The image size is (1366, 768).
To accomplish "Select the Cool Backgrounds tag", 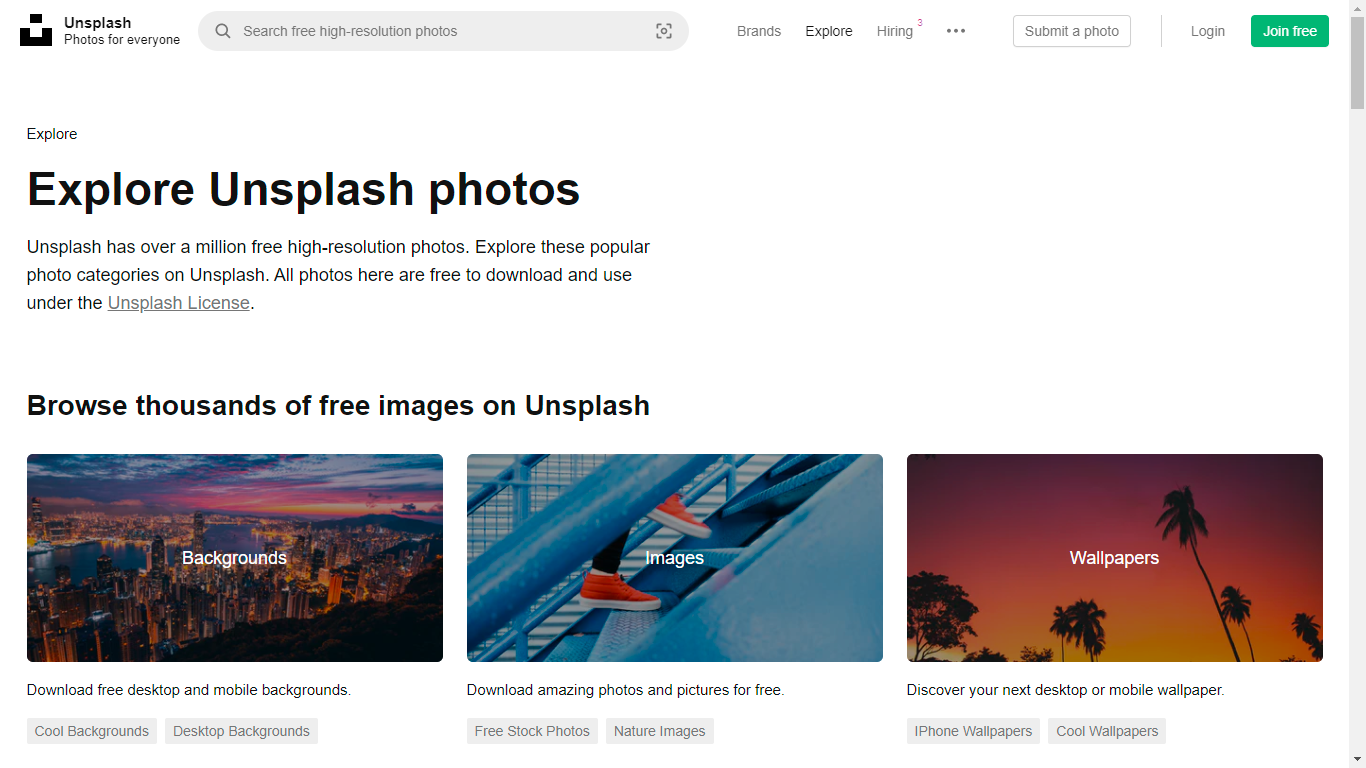I will (x=92, y=731).
